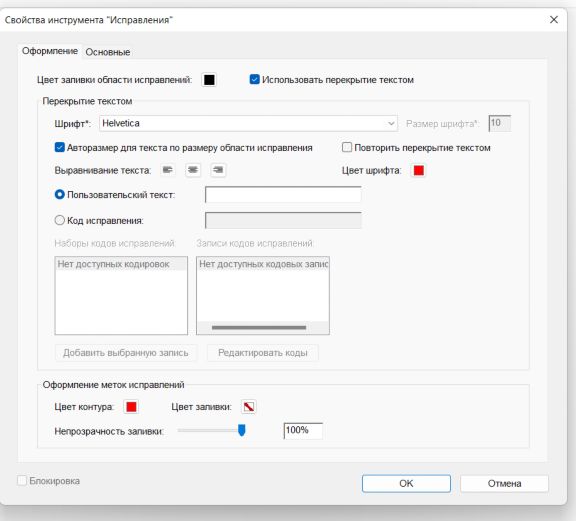Align overlay text to the left
The image size is (576, 521).
coord(168,170)
